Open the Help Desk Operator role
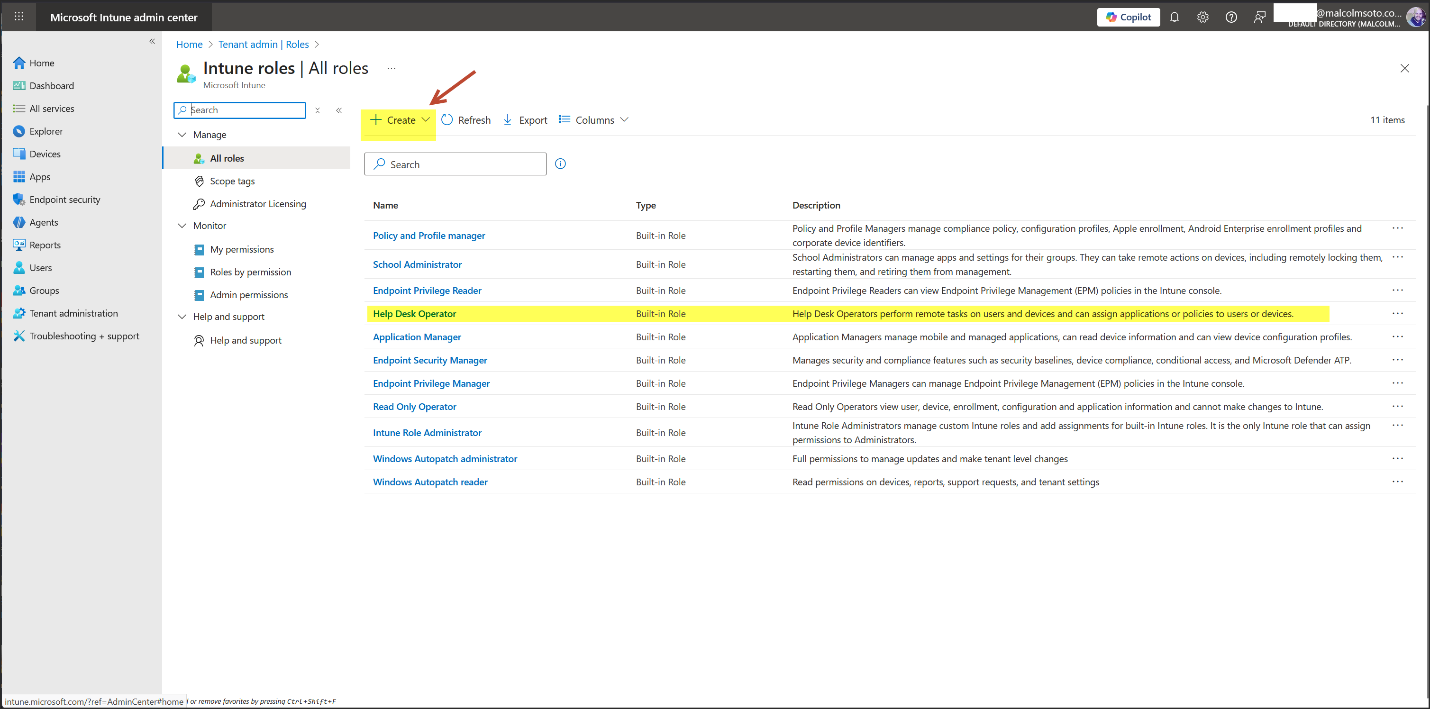1430x709 pixels. pos(414,314)
